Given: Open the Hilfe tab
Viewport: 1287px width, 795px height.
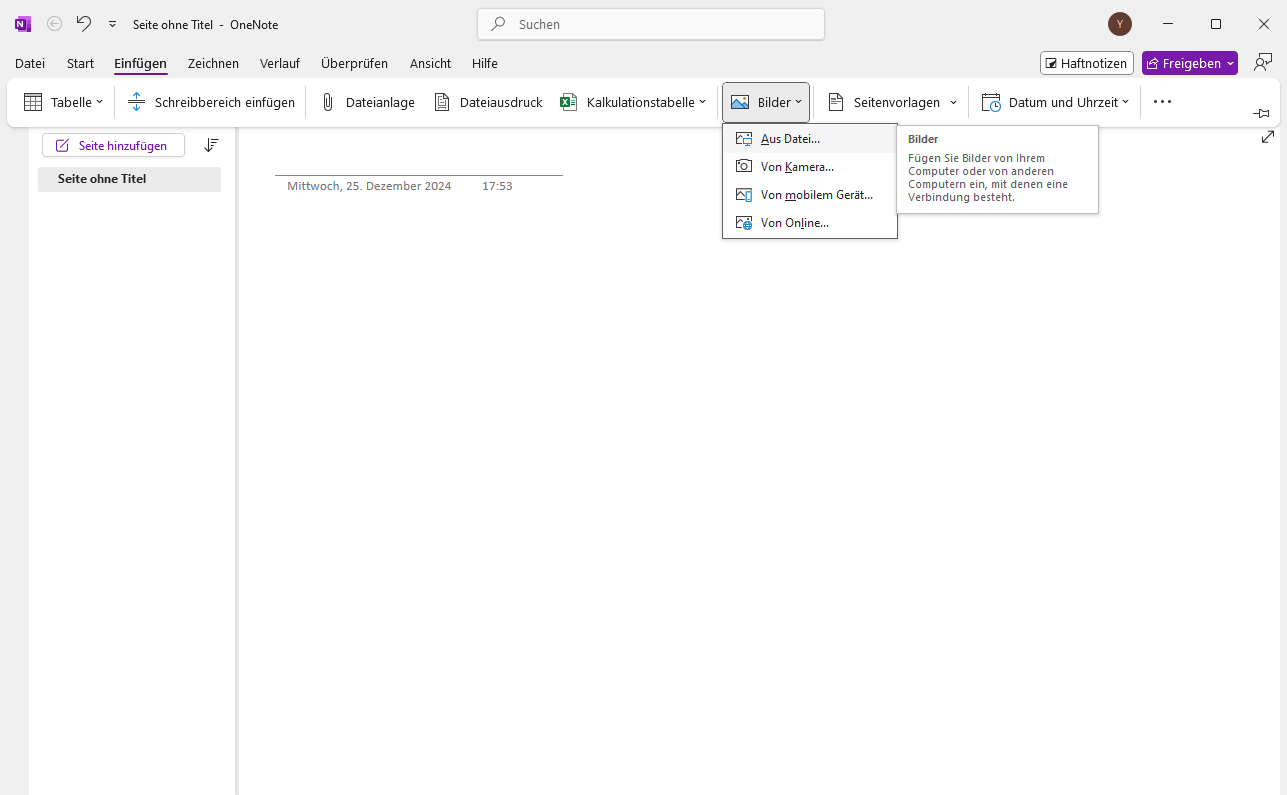Looking at the screenshot, I should coord(485,63).
